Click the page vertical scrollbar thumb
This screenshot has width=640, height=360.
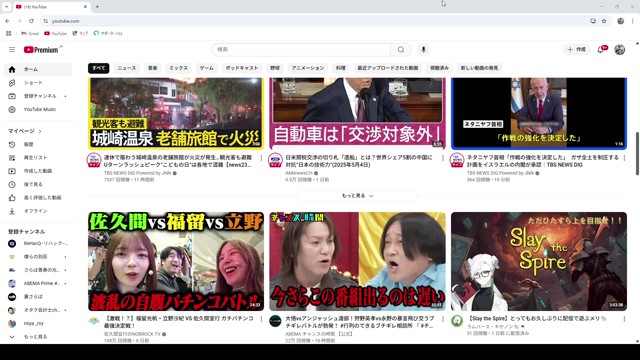637,154
